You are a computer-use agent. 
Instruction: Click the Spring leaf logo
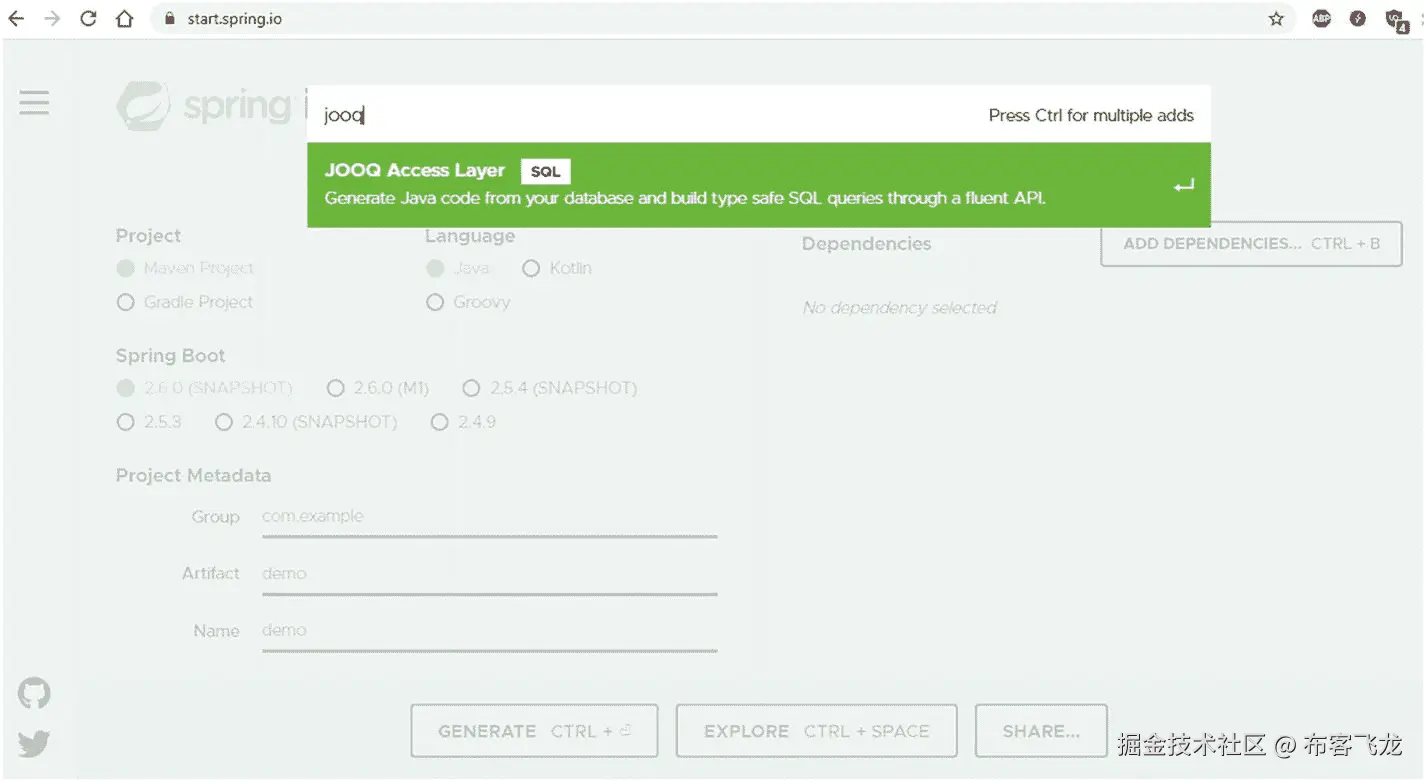[x=143, y=106]
